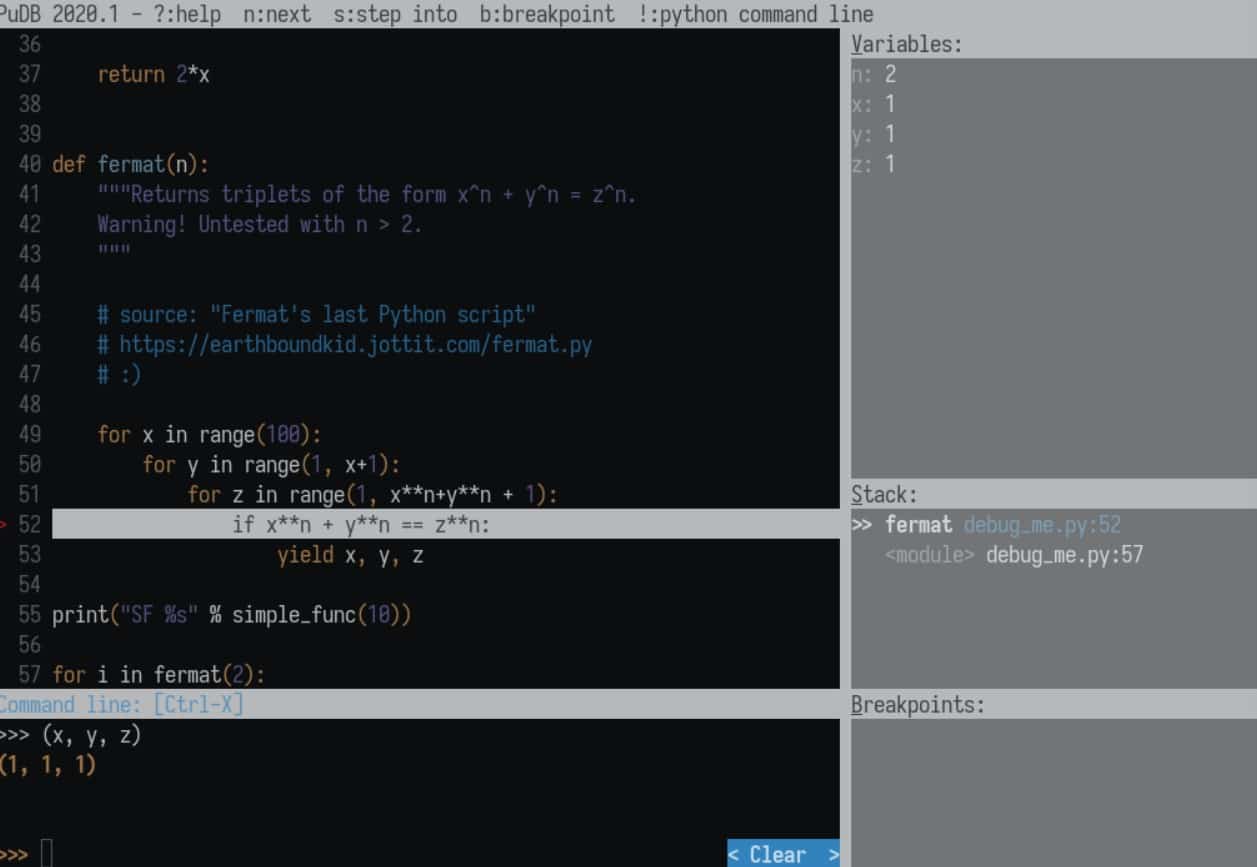Click line 53 yield x, y, z
Image resolution: width=1257 pixels, height=867 pixels.
[x=350, y=554]
